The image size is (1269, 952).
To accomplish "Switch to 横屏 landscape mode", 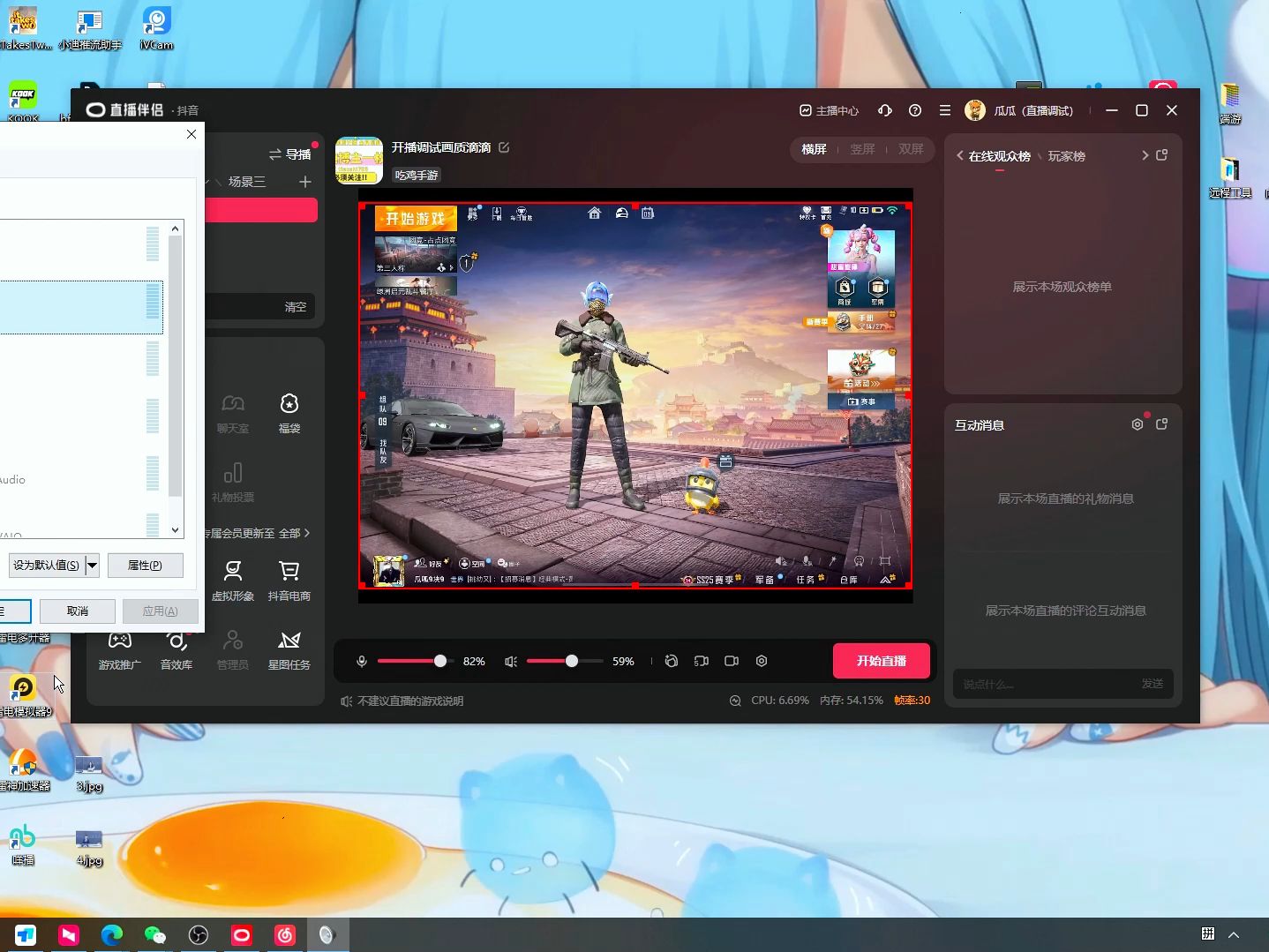I will [814, 149].
